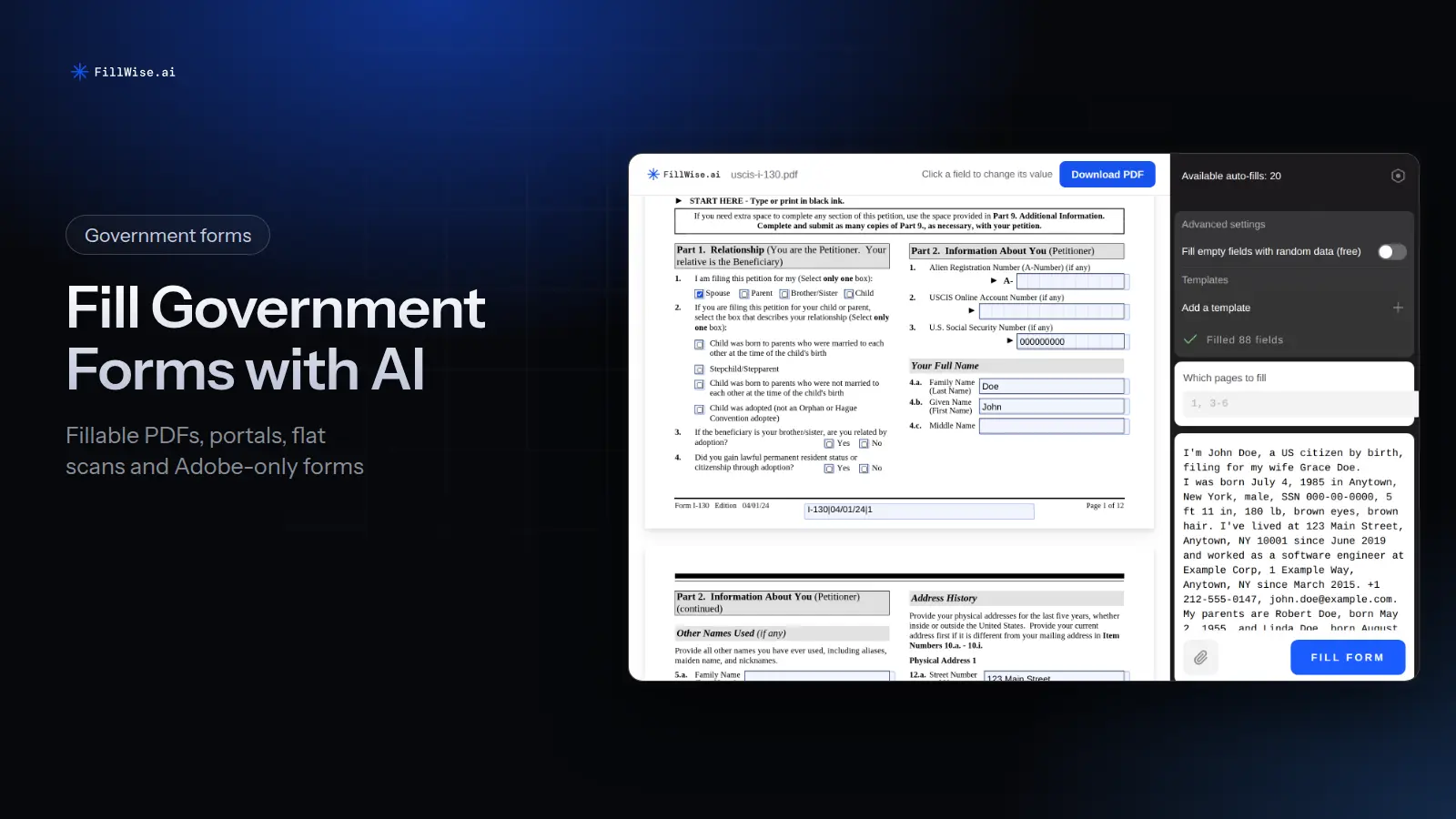Click the plus icon beside Add a template

[1398, 308]
